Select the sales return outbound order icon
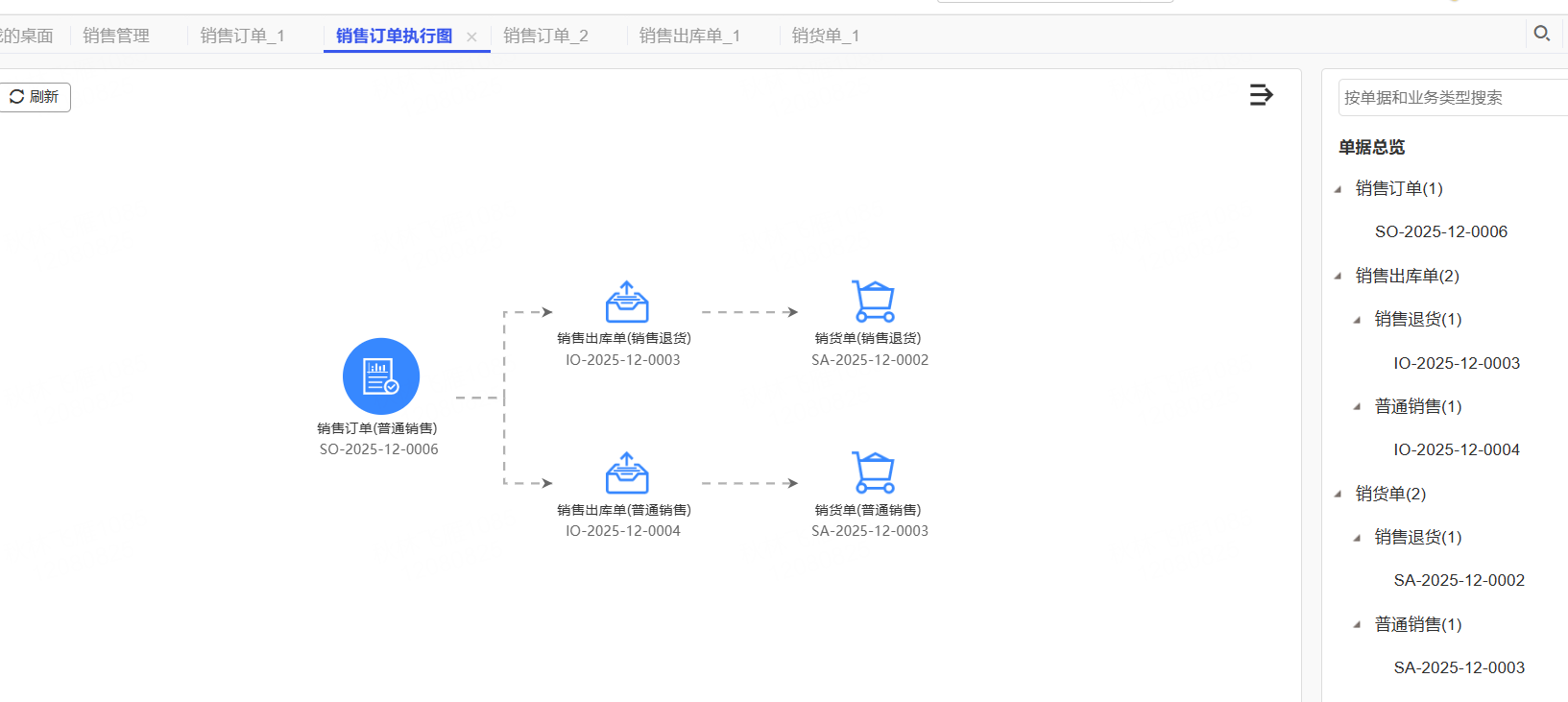 pyautogui.click(x=626, y=303)
